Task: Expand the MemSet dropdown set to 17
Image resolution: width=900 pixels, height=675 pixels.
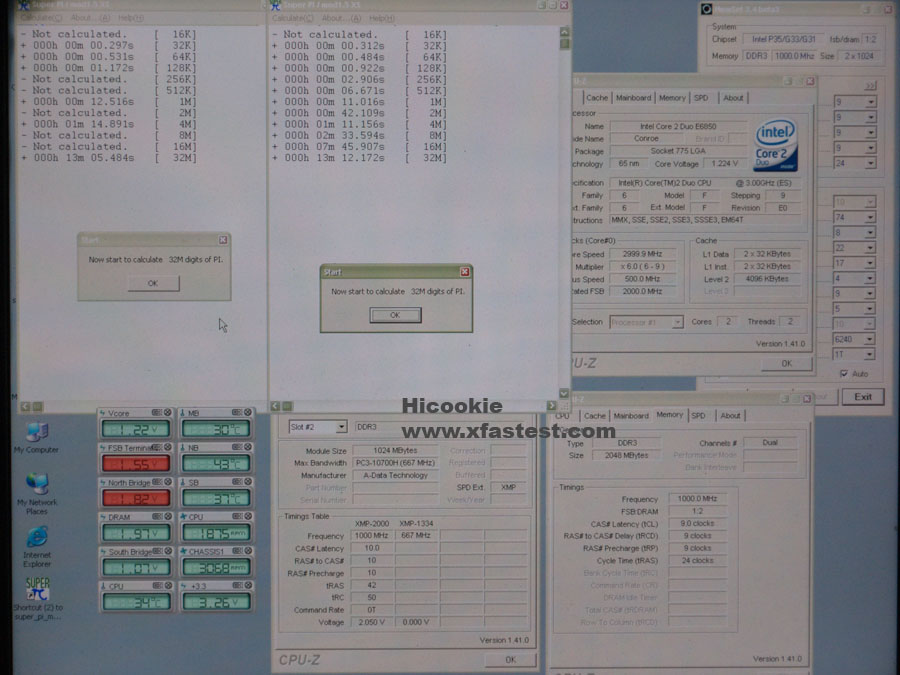Action: coord(871,263)
